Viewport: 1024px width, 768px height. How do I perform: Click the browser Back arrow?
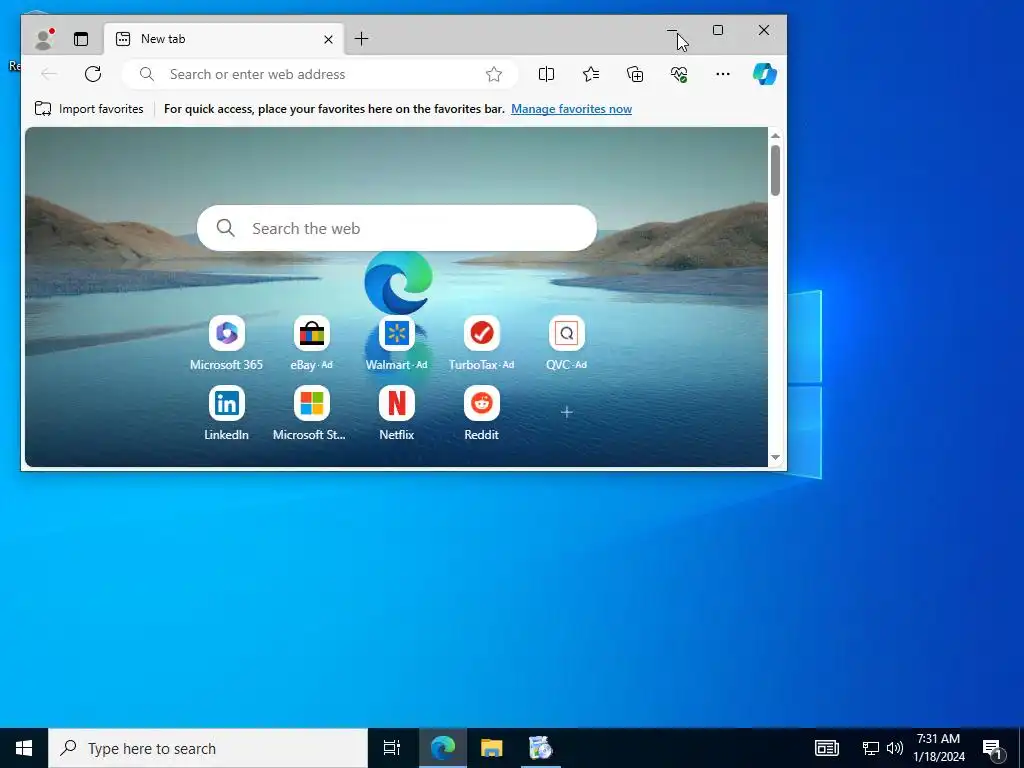(49, 74)
